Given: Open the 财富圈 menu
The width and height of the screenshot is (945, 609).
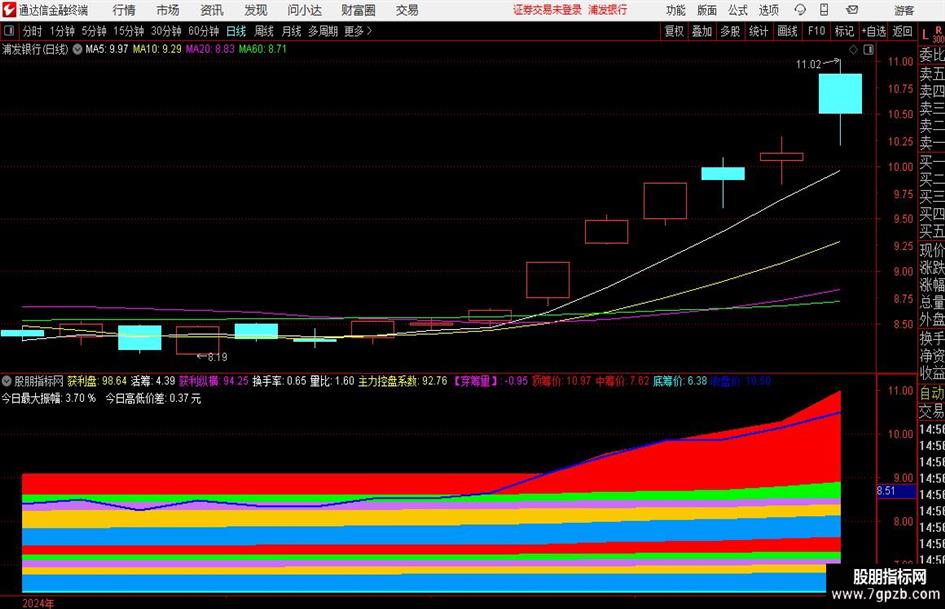Looking at the screenshot, I should (358, 10).
